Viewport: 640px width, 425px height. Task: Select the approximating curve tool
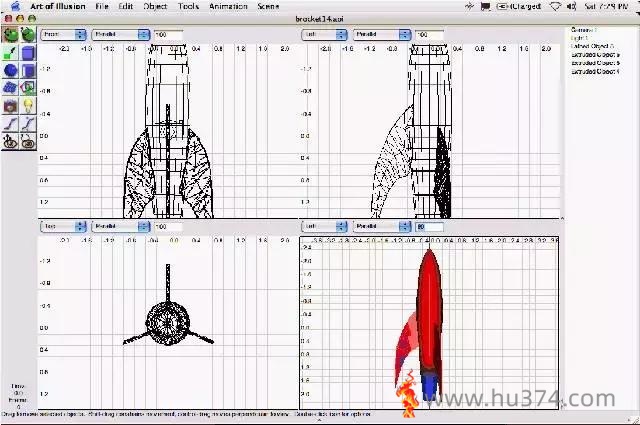point(28,124)
